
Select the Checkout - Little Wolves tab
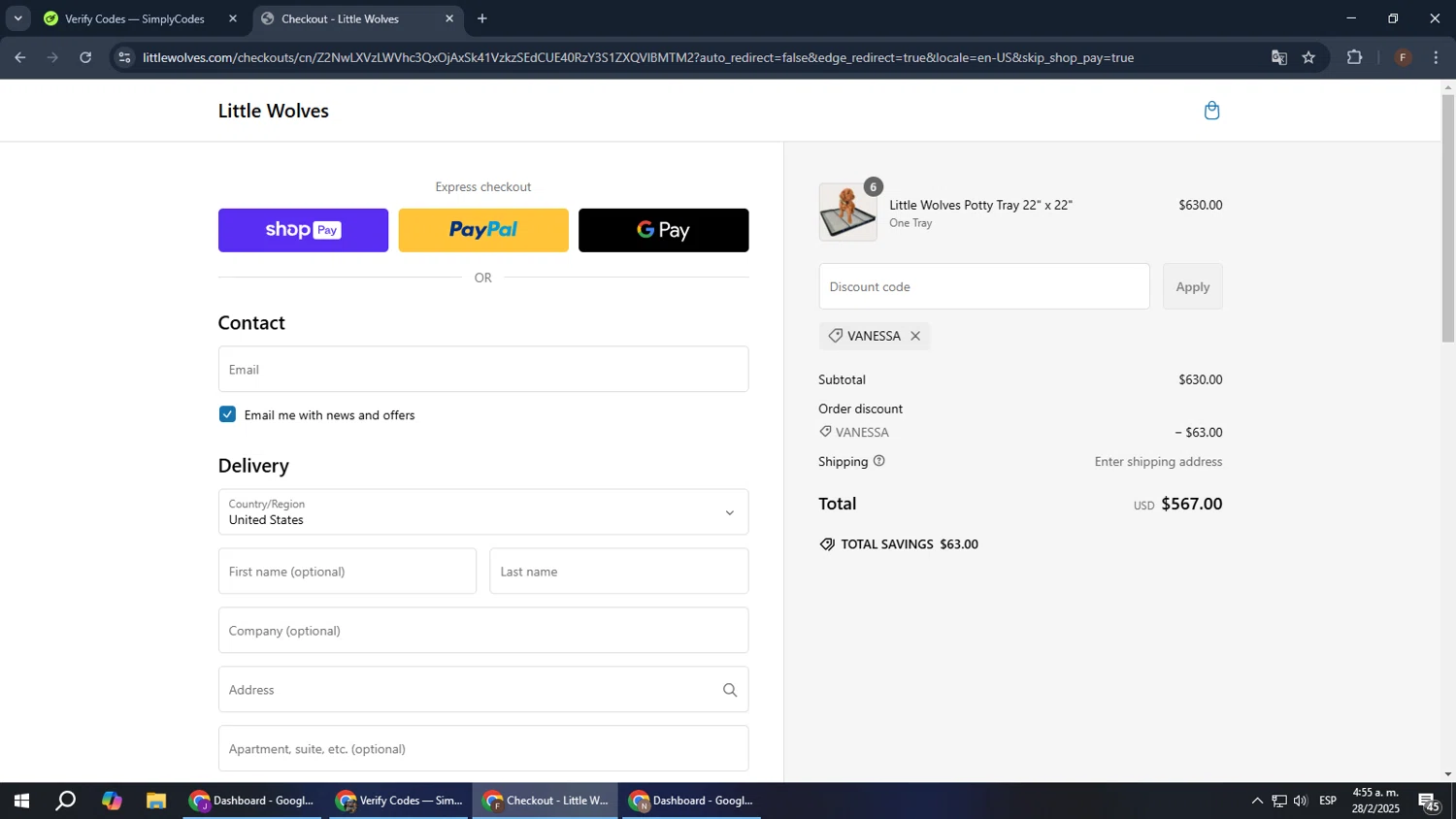point(357,18)
